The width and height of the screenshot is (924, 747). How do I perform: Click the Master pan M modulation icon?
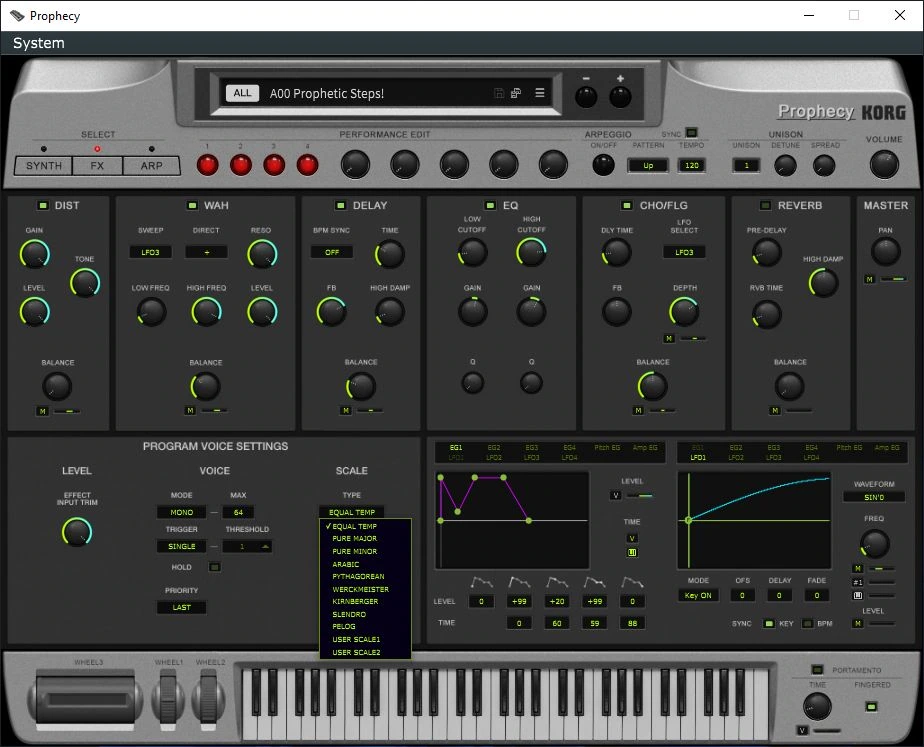tap(869, 279)
